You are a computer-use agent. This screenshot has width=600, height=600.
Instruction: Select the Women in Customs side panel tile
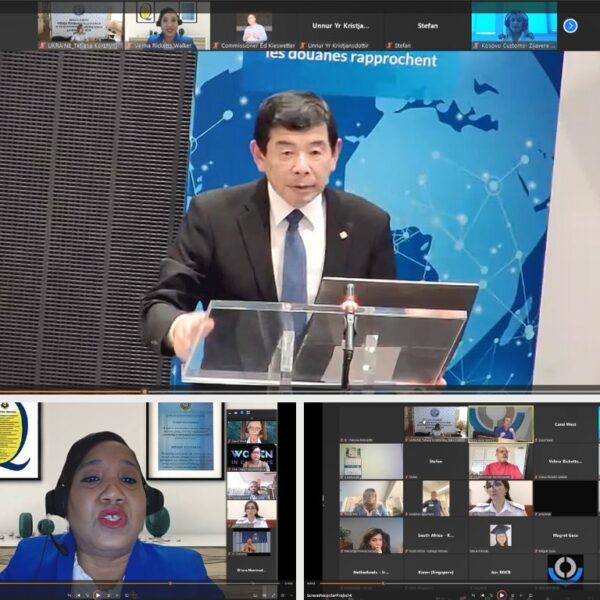click(x=252, y=458)
